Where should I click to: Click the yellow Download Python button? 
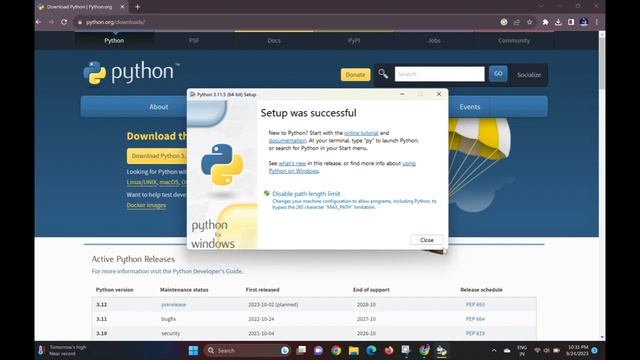click(158, 156)
